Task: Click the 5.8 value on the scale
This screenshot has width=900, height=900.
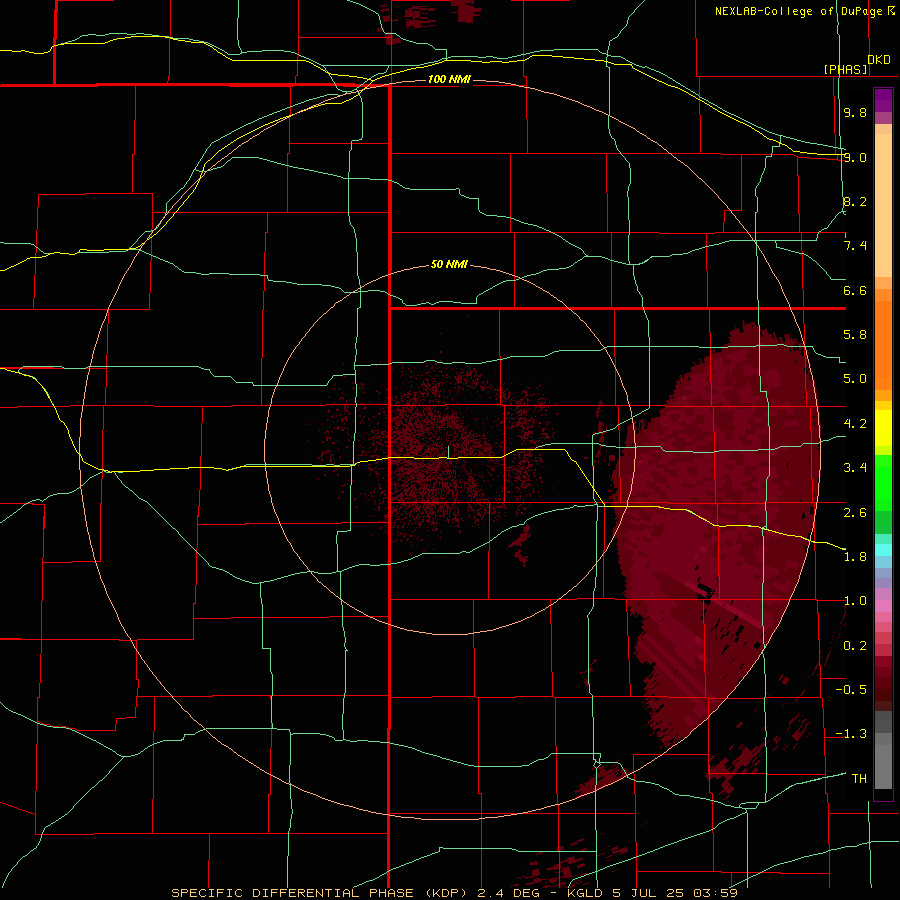Action: [855, 335]
